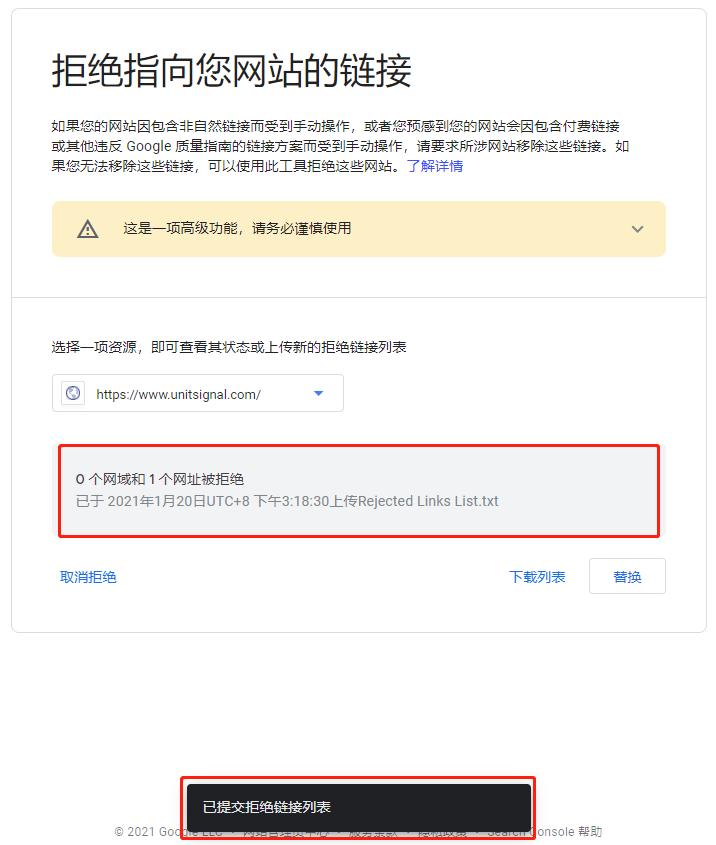Click the warning banner text about cautious use

[x=237, y=228]
